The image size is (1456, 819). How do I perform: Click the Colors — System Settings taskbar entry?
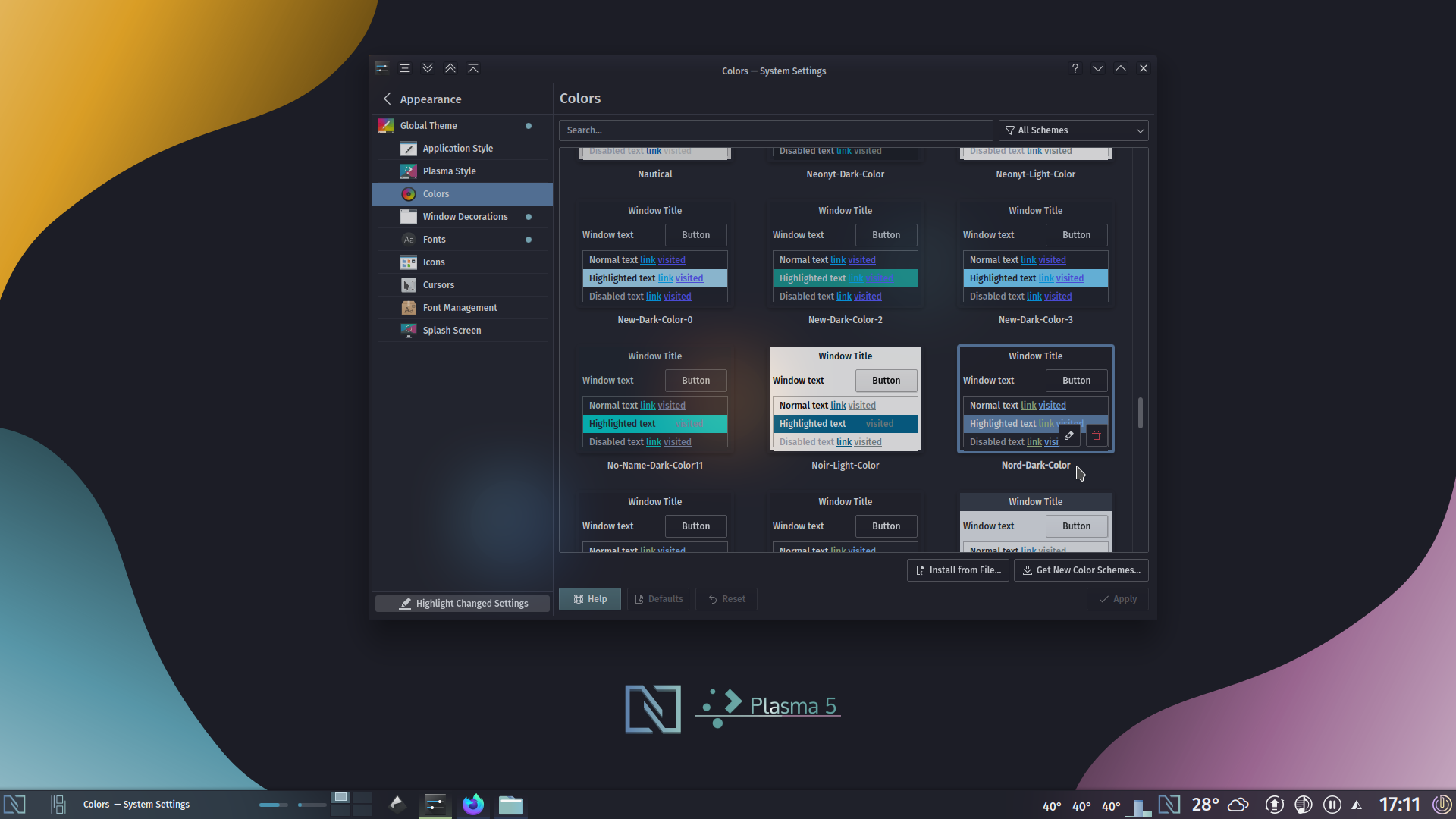point(136,805)
